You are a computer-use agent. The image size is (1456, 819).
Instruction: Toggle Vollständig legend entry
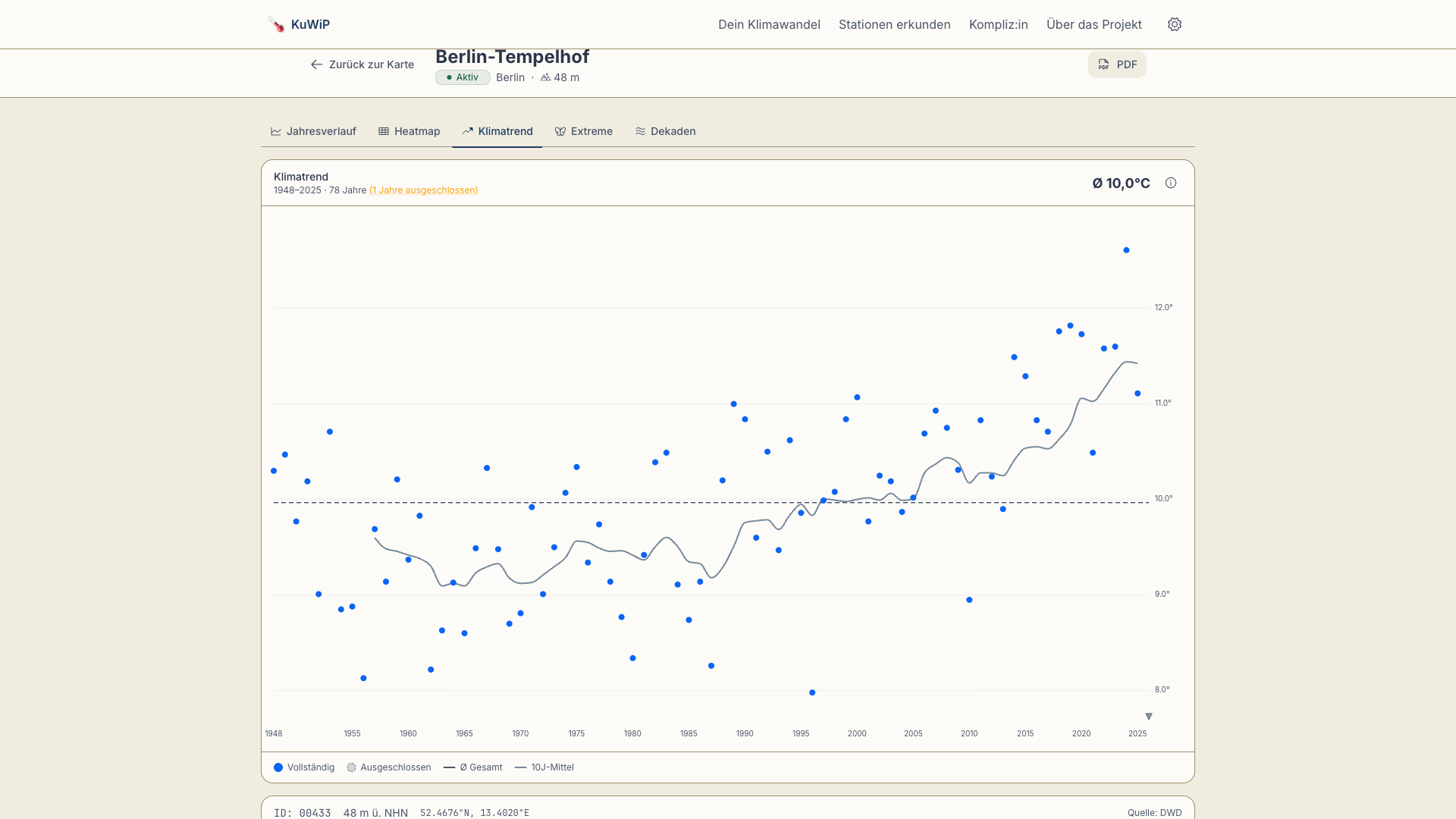[x=304, y=767]
